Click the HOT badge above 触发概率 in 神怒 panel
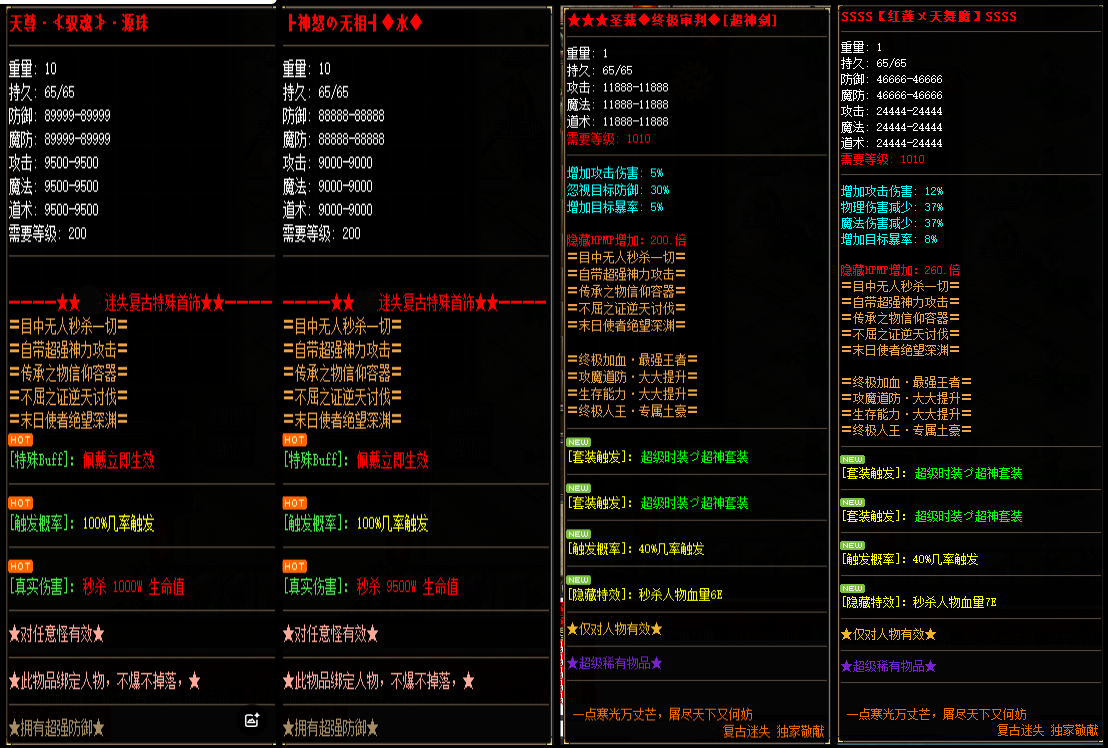This screenshot has width=1108, height=748. (295, 503)
